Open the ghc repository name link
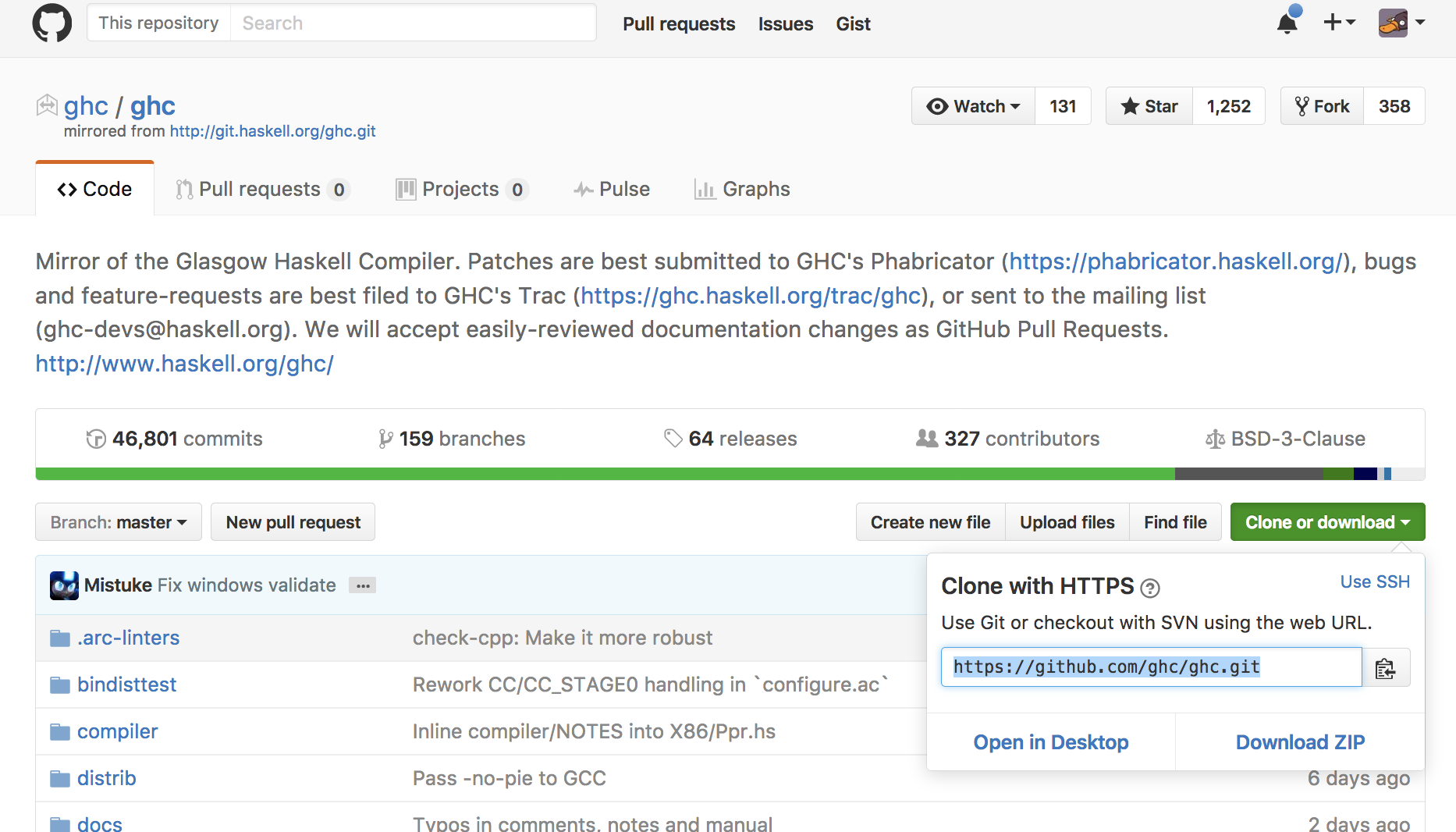1456x832 pixels. tap(153, 105)
